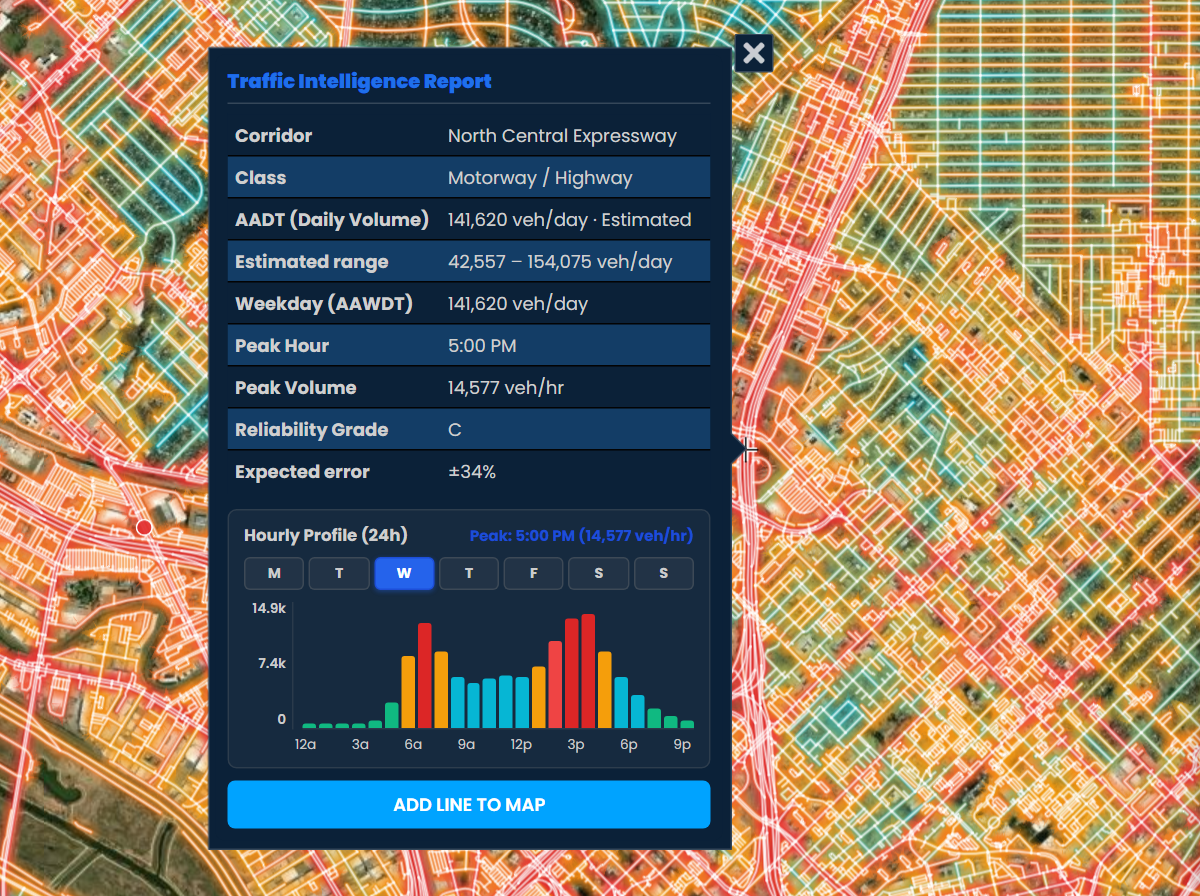1200x896 pixels.
Task: Click the '6a' x-axis label
Action: click(x=413, y=745)
